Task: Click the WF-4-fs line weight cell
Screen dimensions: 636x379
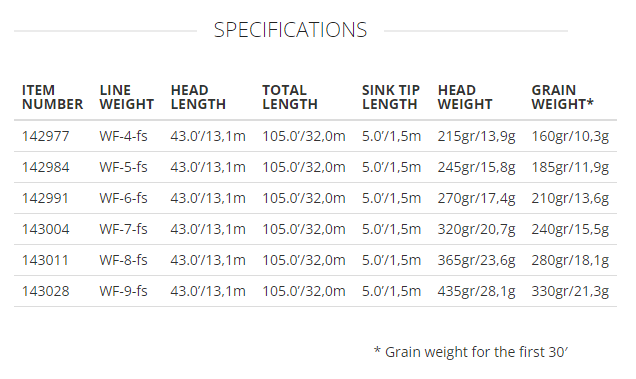Action: 123,136
